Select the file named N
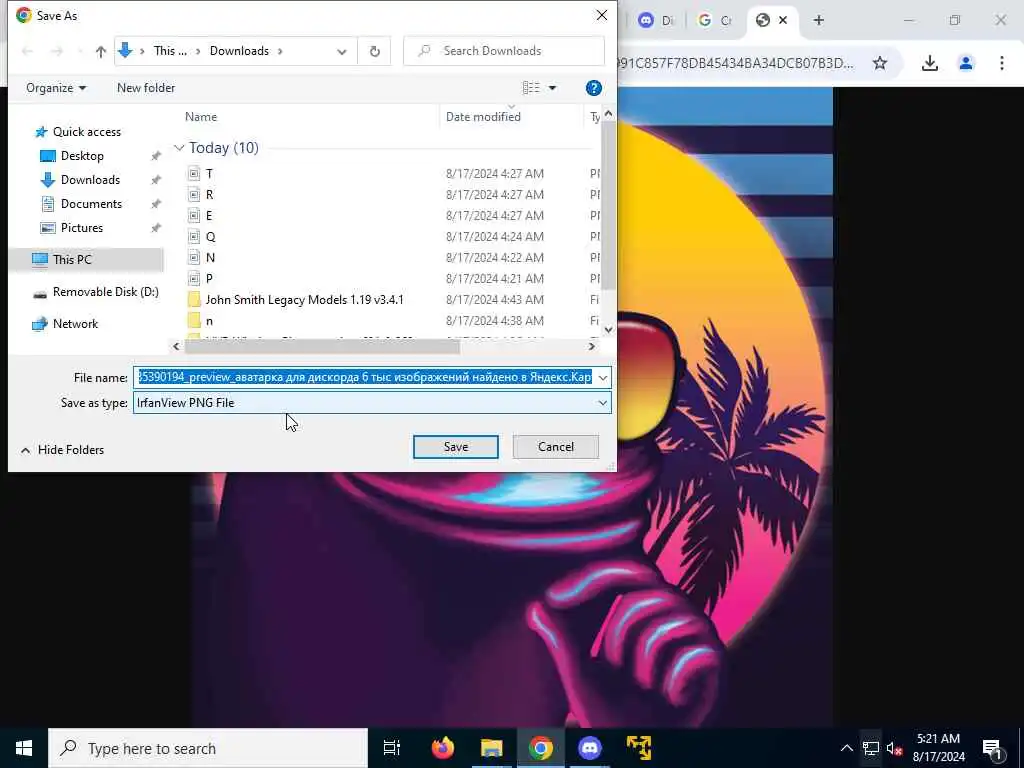This screenshot has width=1024, height=768. coord(210,257)
